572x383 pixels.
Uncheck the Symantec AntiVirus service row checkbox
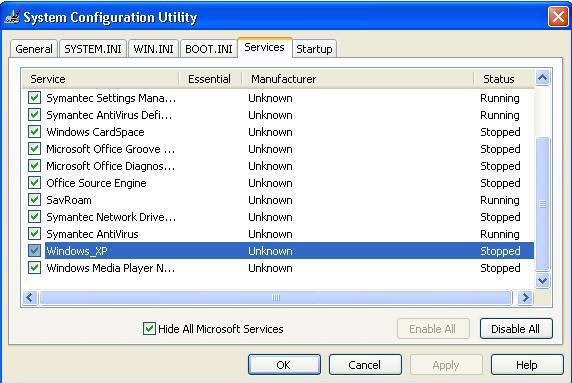click(x=34, y=233)
